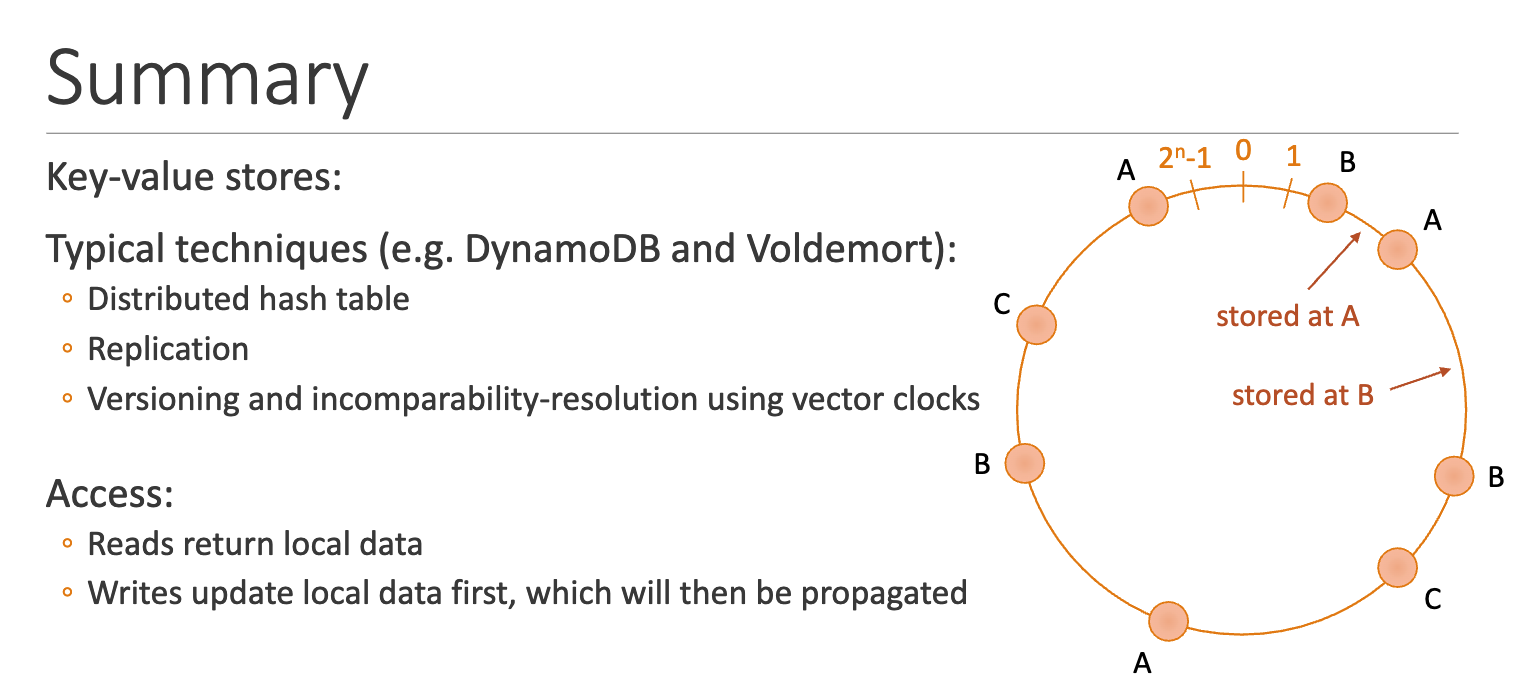
Task: Select the 'Replication' bullet text
Action: coord(168,350)
